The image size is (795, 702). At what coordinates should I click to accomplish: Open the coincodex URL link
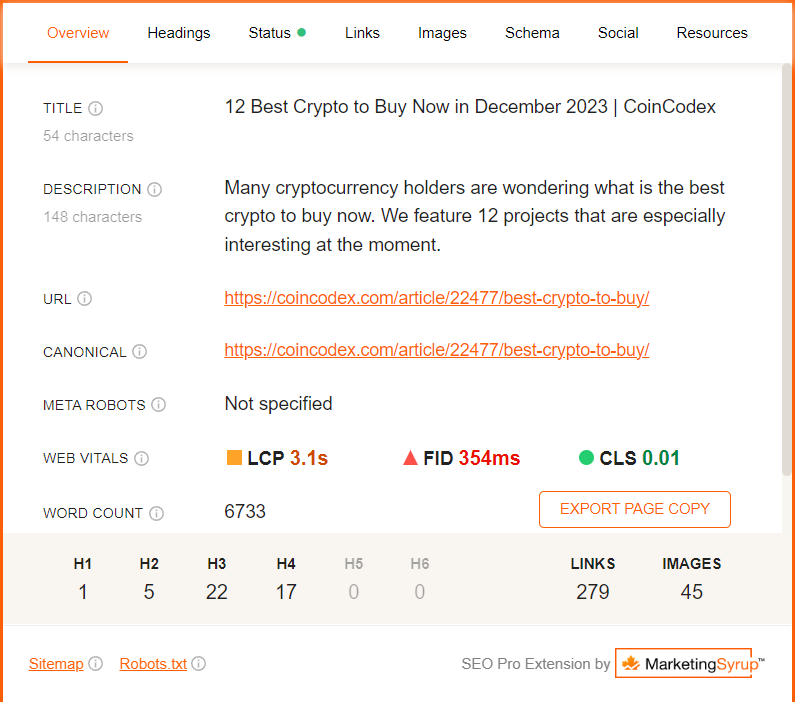click(x=437, y=298)
